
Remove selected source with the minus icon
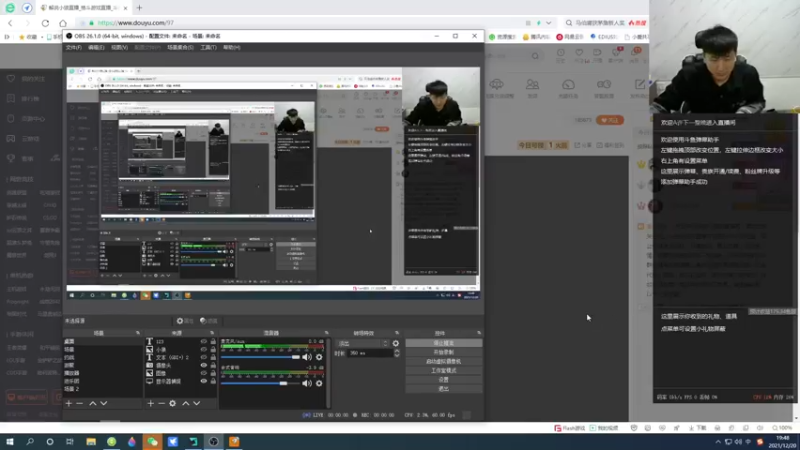coord(161,404)
